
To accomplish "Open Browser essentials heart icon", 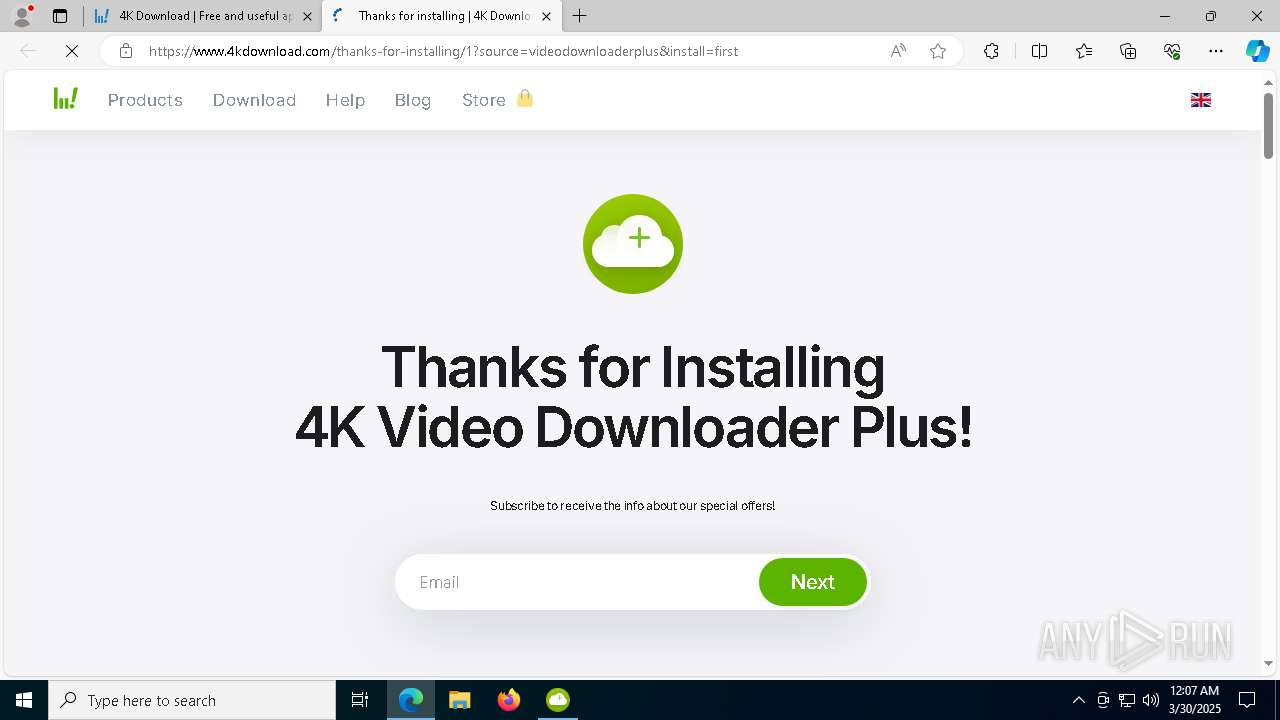I will (x=1172, y=51).
